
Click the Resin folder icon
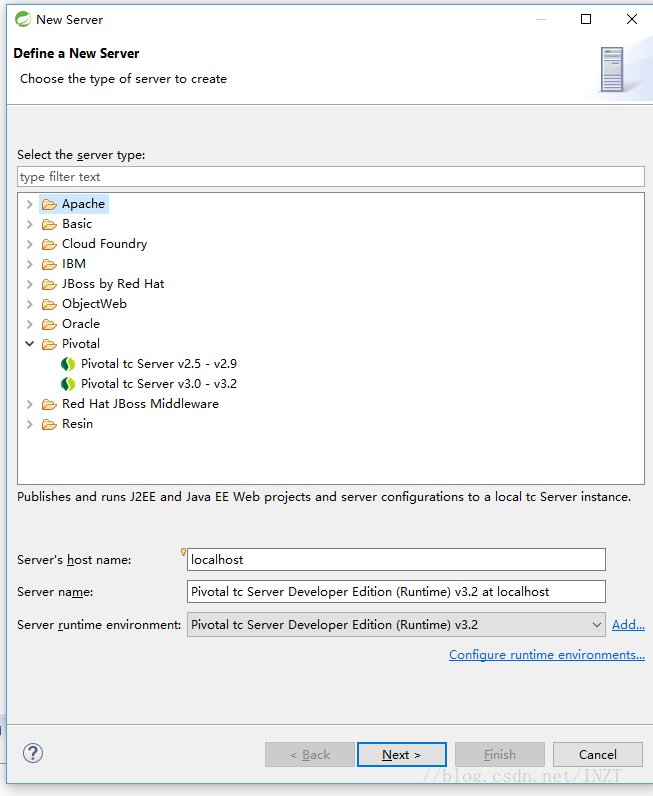click(49, 424)
